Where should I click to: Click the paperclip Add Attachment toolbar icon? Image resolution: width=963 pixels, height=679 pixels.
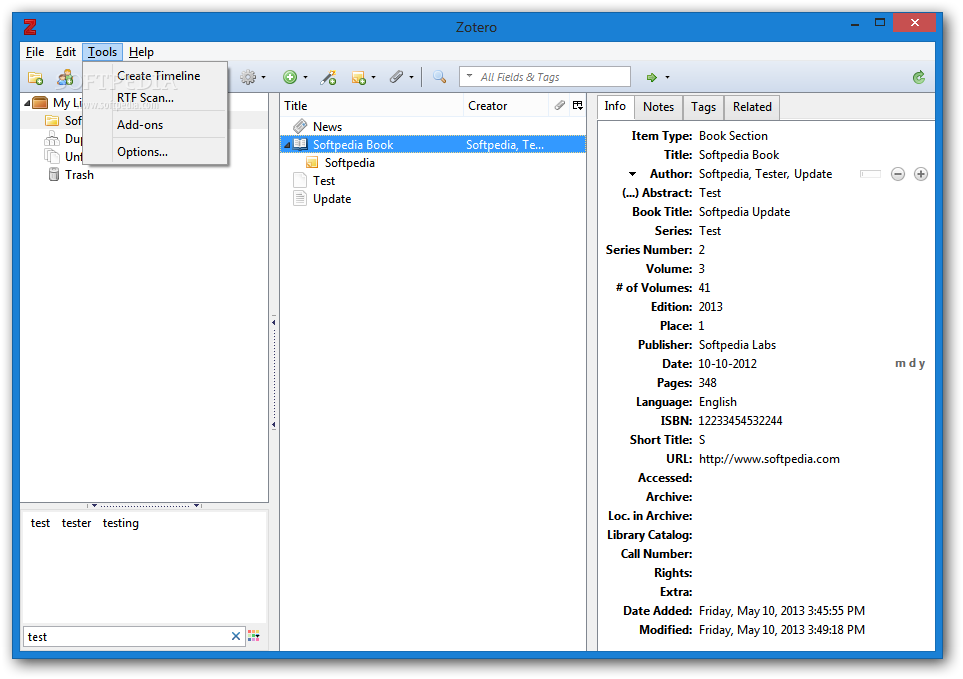[x=396, y=77]
